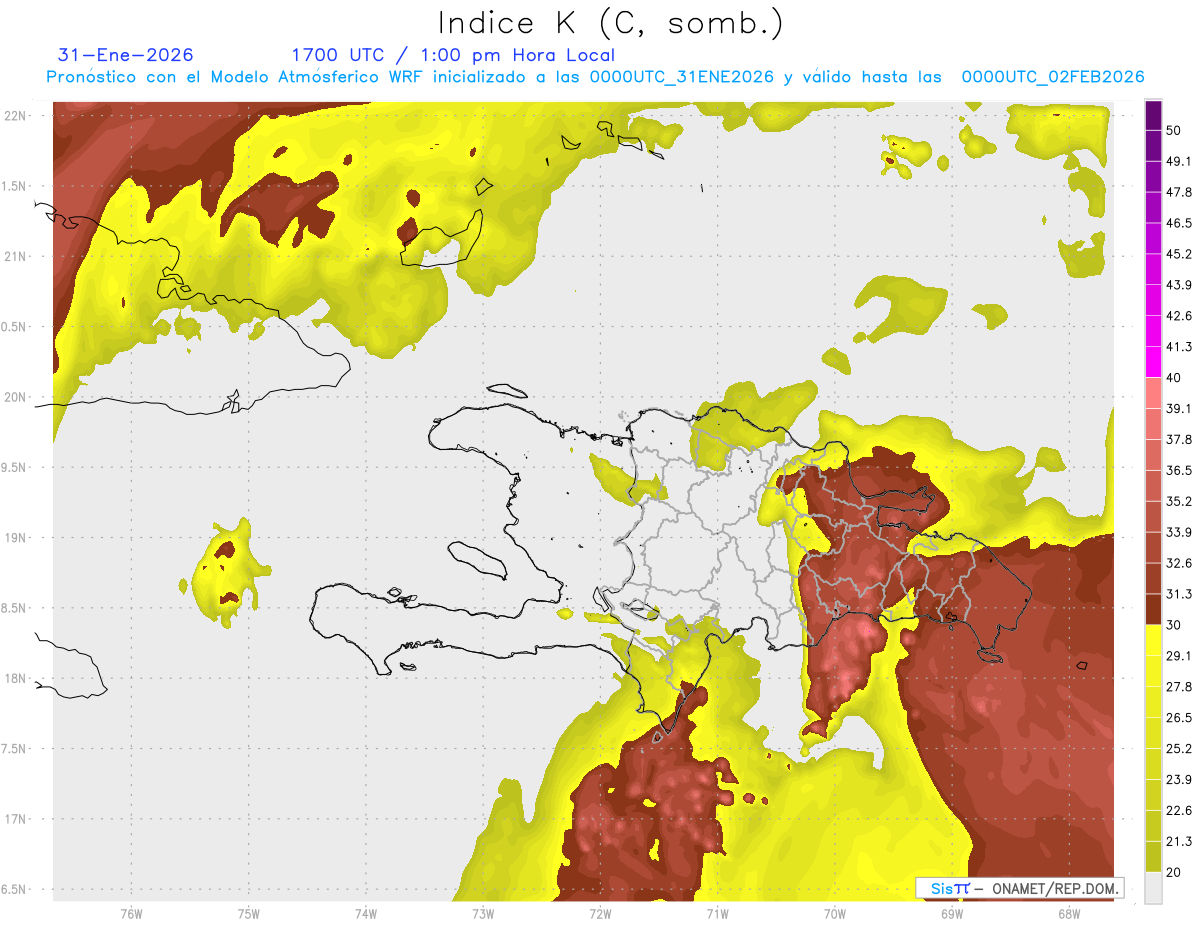The width and height of the screenshot is (1200, 927).
Task: Click the '72W' longitude label
Action: 600,913
